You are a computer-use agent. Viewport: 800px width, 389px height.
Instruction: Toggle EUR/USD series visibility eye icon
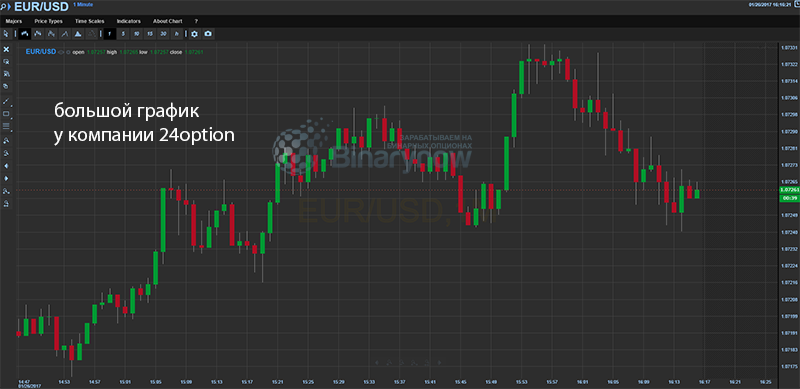click(61, 52)
